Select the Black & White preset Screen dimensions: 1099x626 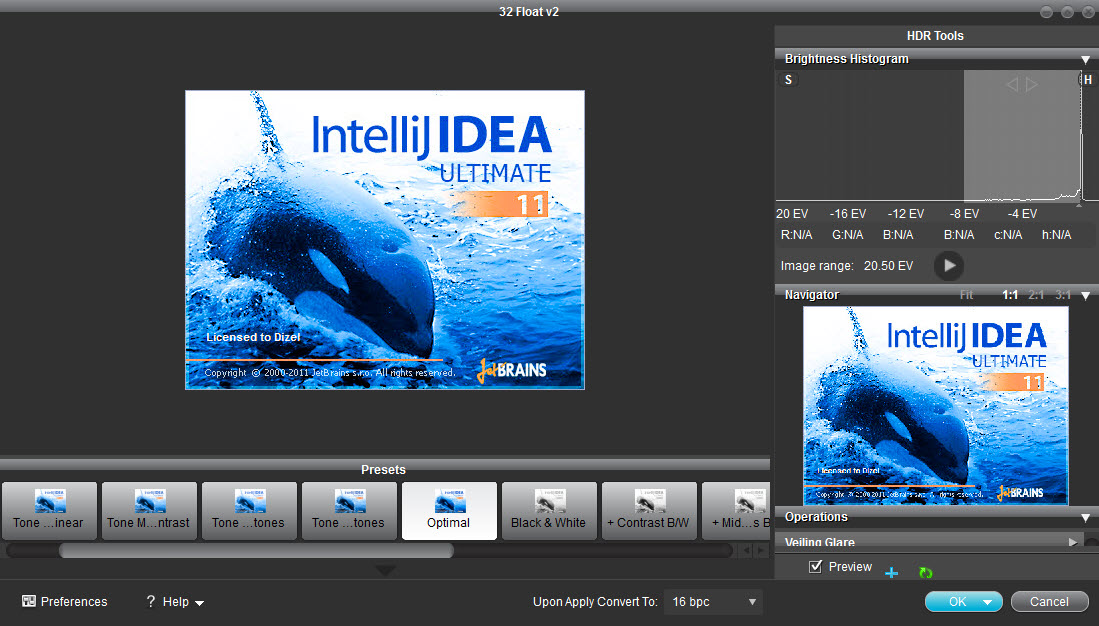pyautogui.click(x=549, y=510)
